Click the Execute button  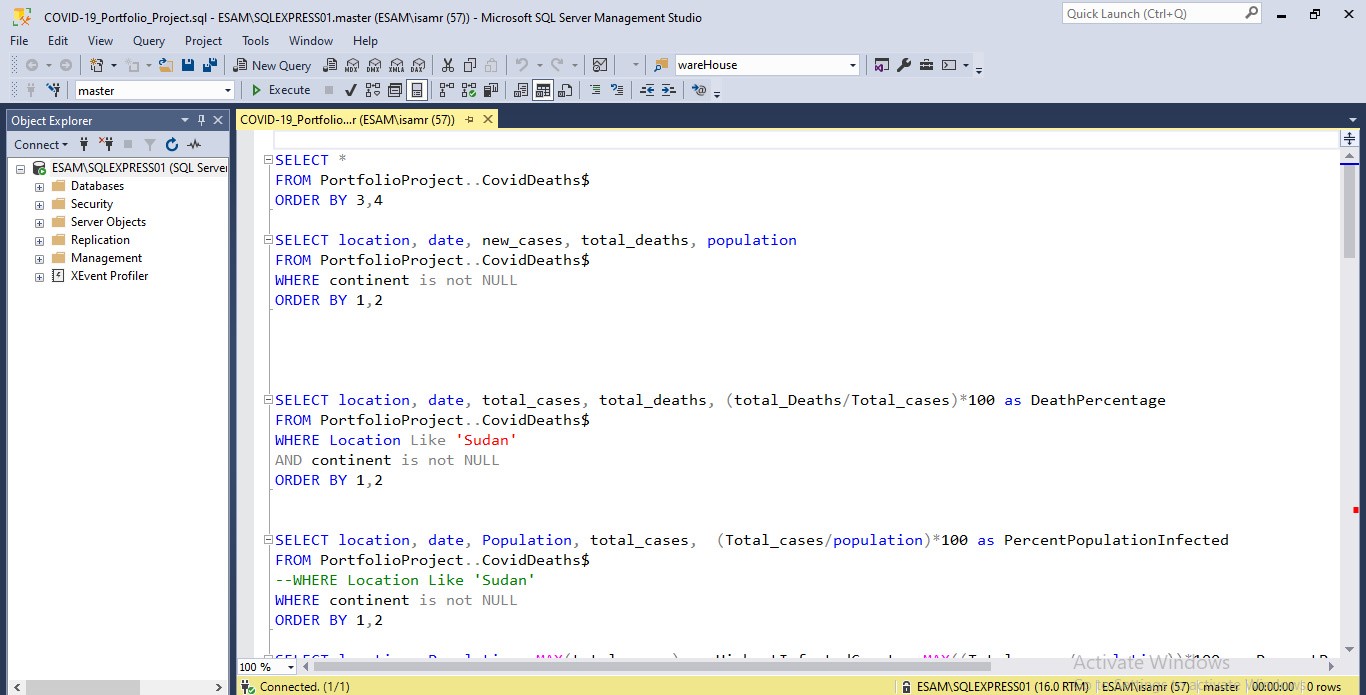pos(280,90)
